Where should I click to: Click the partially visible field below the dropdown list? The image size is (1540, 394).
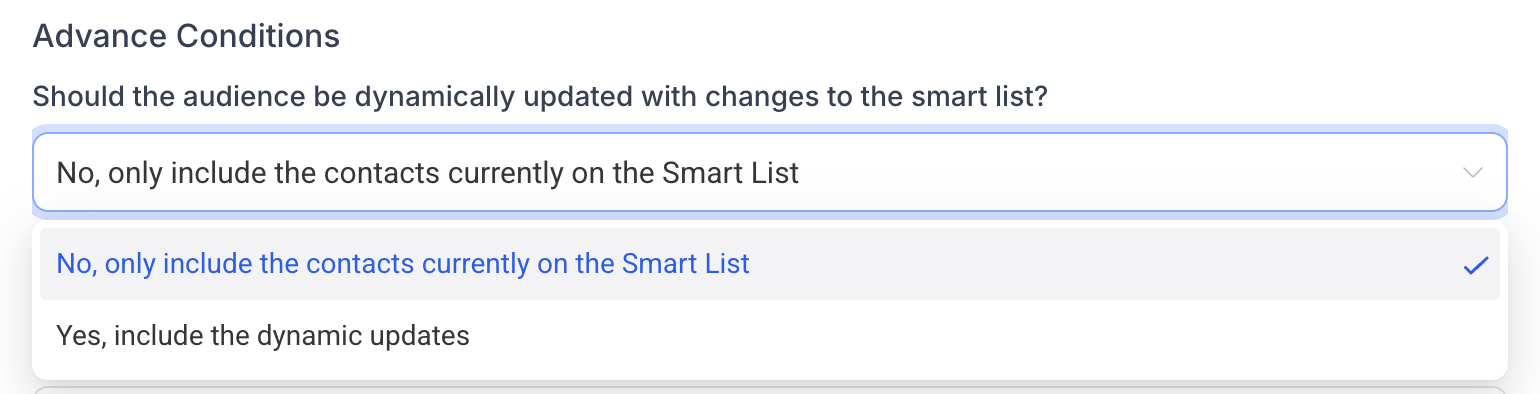pyautogui.click(x=770, y=389)
